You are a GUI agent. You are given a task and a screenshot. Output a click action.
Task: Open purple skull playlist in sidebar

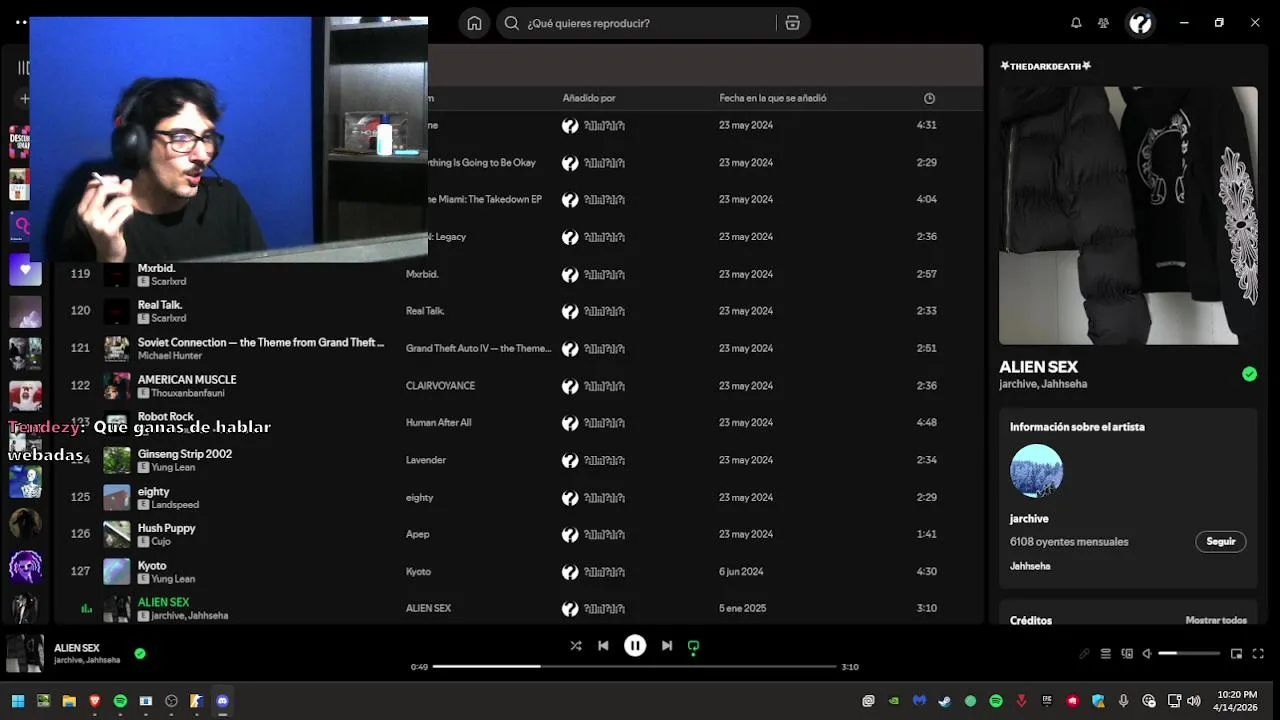tap(25, 567)
